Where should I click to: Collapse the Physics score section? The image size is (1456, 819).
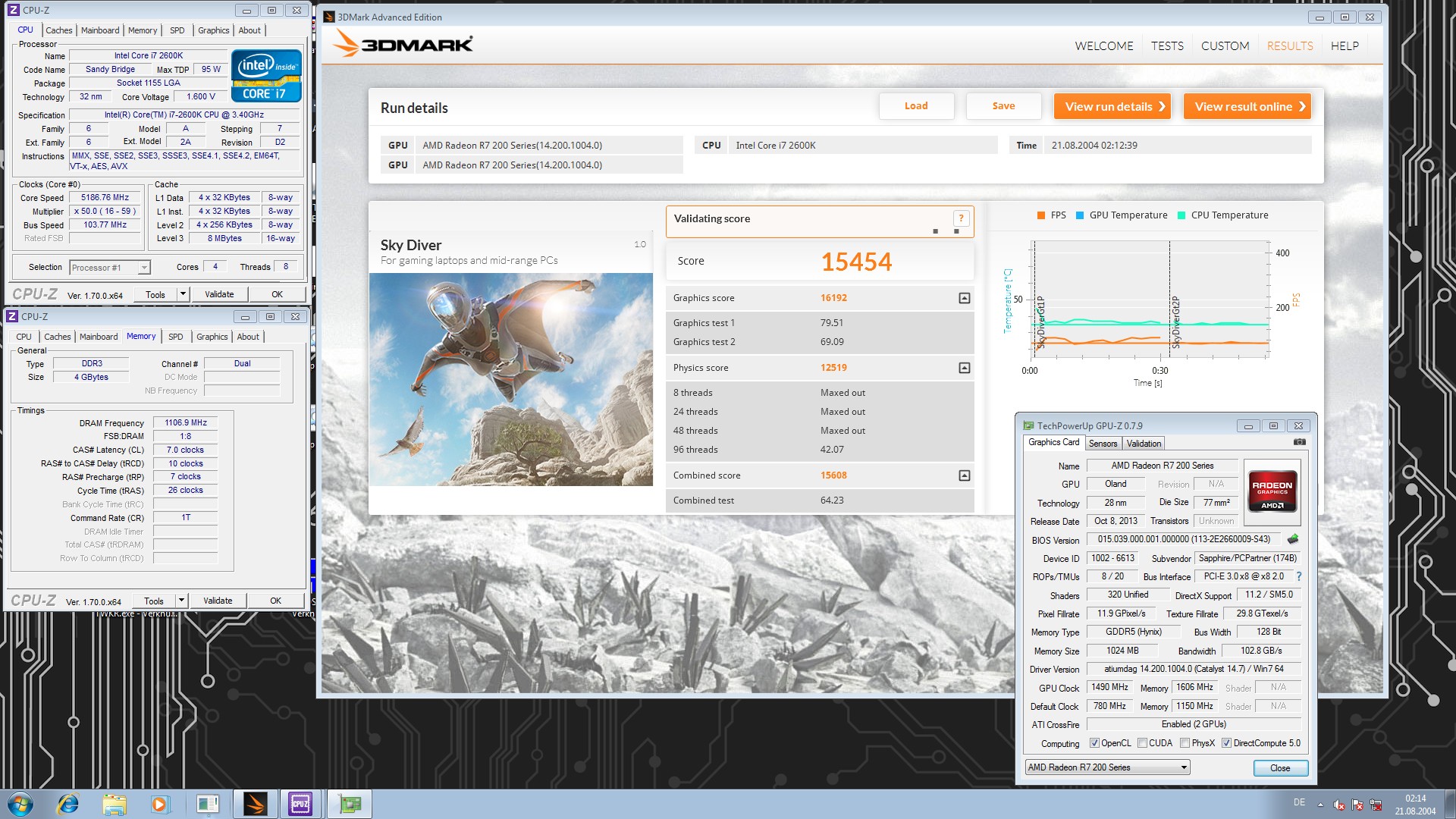point(964,368)
